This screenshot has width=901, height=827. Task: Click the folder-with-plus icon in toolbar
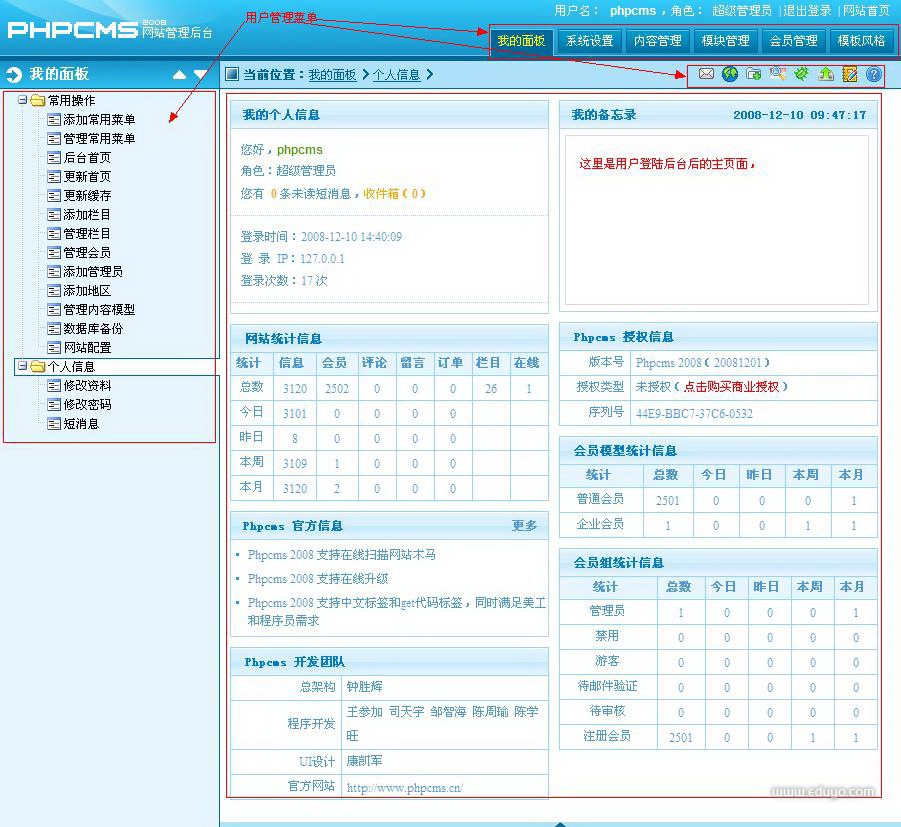(x=754, y=74)
